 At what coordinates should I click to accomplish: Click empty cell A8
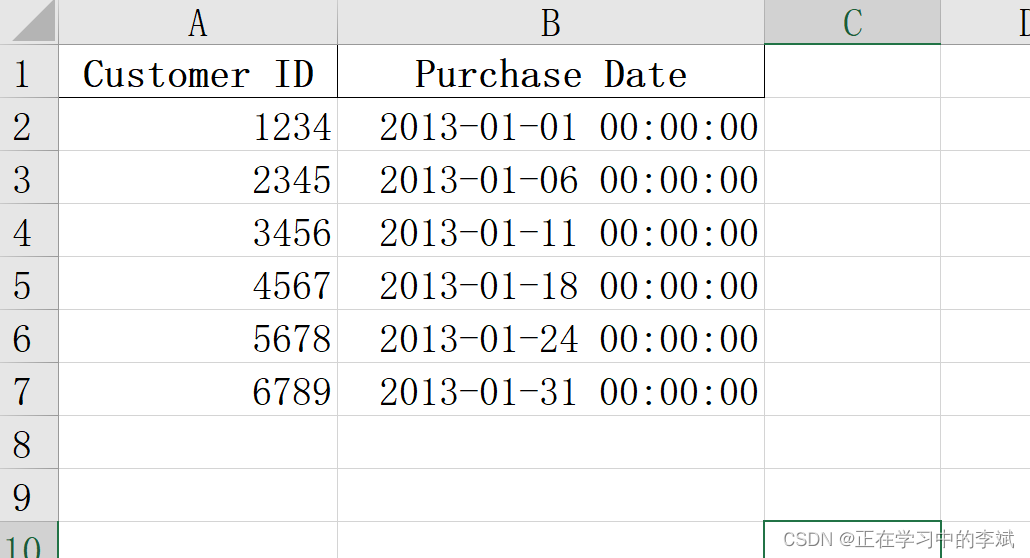coord(198,442)
